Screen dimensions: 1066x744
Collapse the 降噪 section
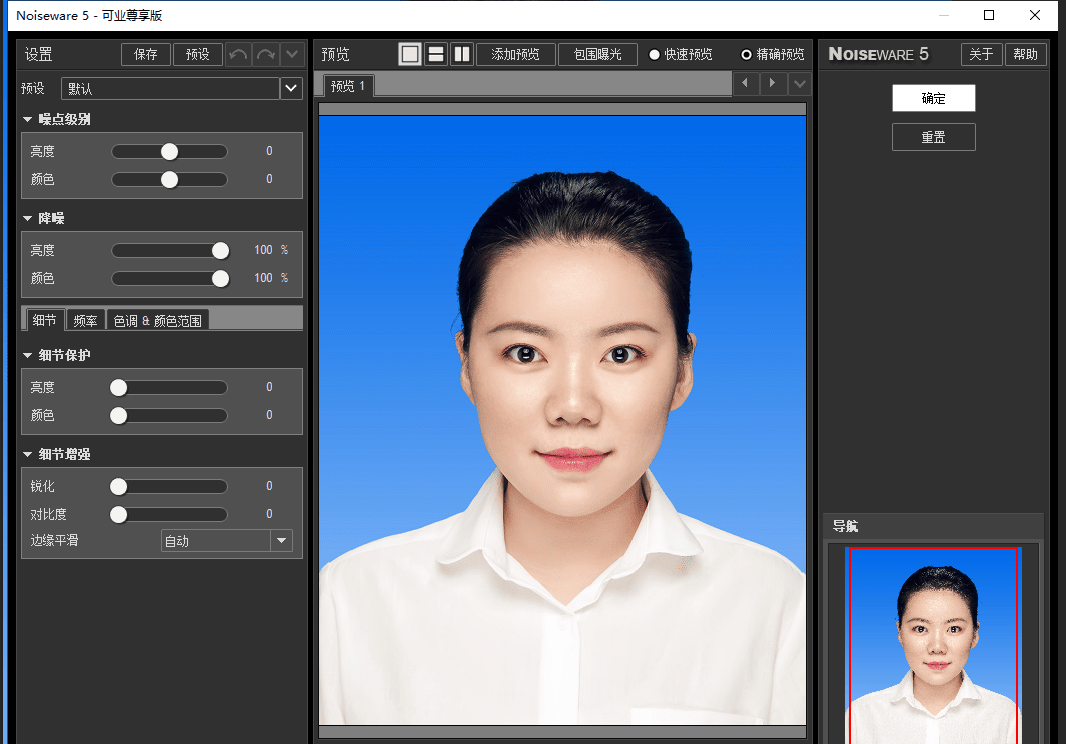(27, 218)
